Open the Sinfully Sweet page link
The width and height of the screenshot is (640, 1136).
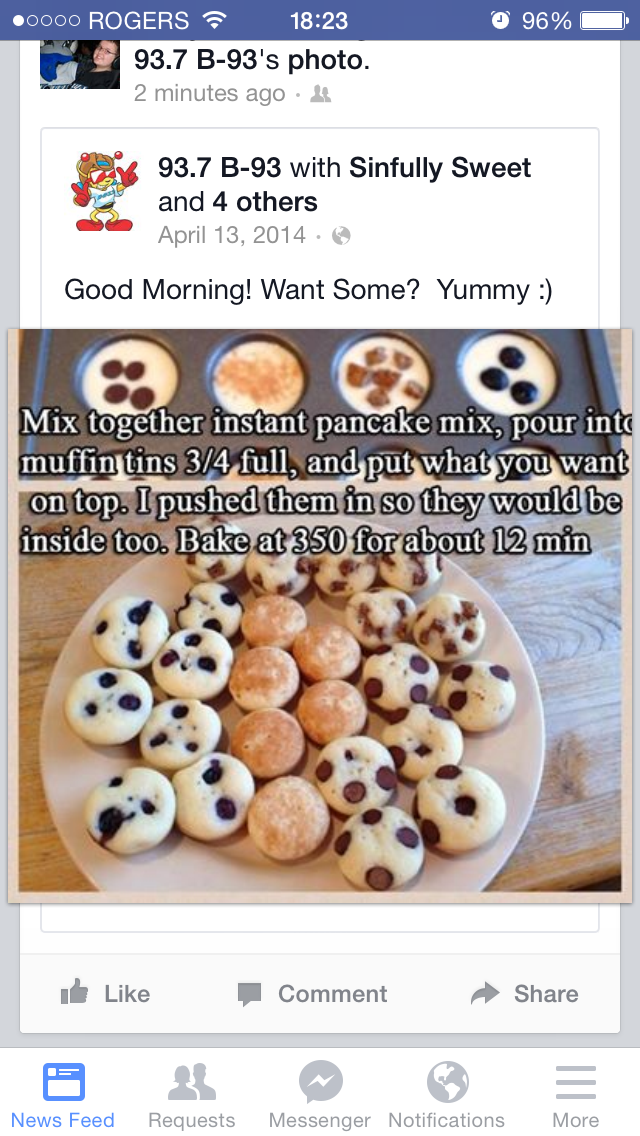click(440, 167)
